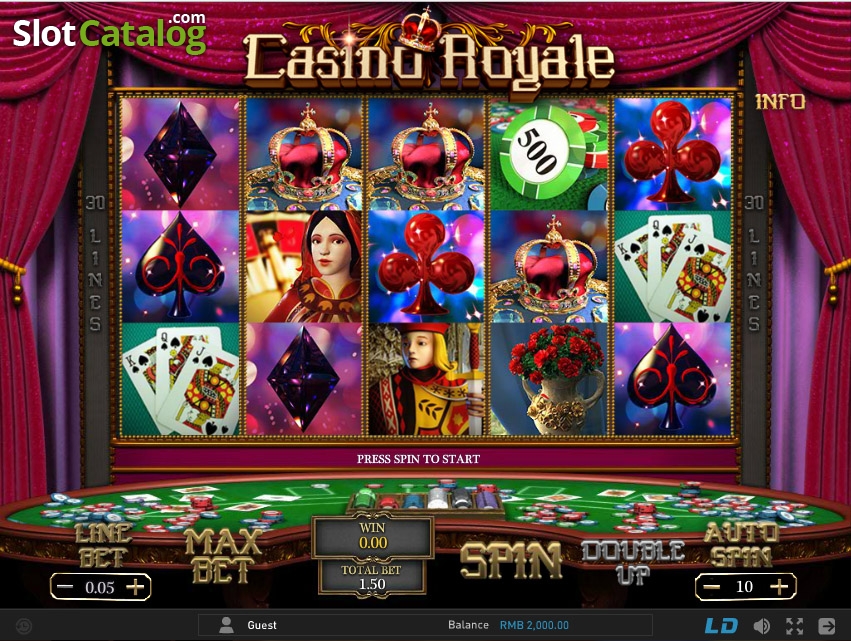Open the INFO paytable
Viewport: 851px width, 641px height.
coord(780,101)
